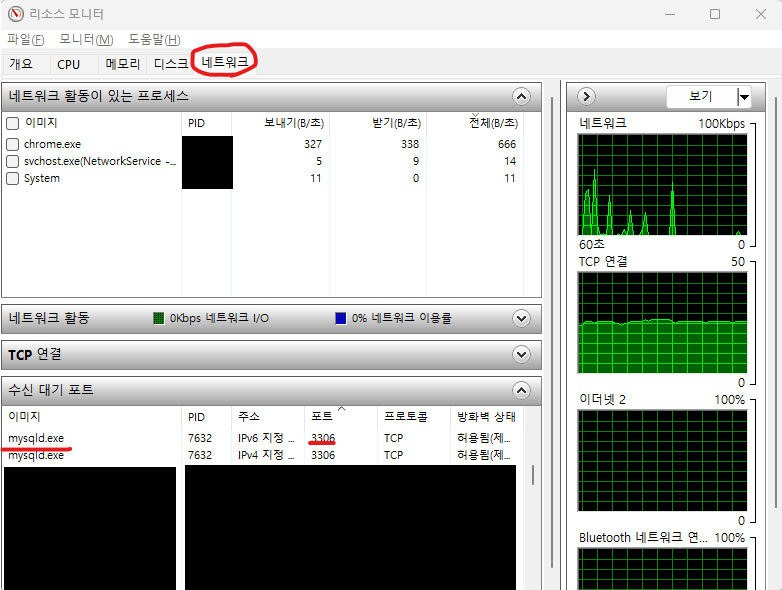Check the System process checkbox
Screen dimensions: 782x590
tap(12, 179)
